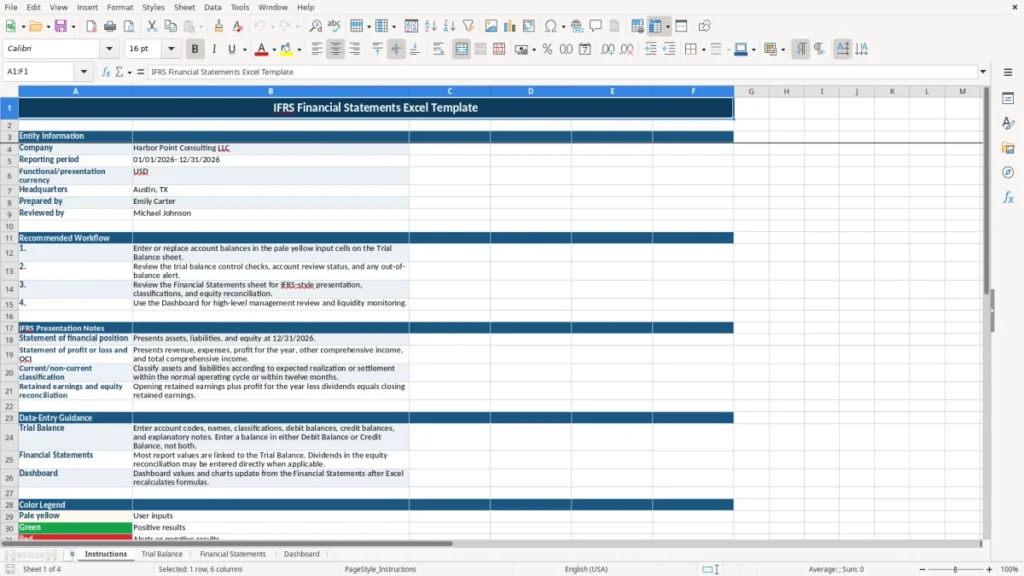Toggle Underline formatting

pos(231,49)
